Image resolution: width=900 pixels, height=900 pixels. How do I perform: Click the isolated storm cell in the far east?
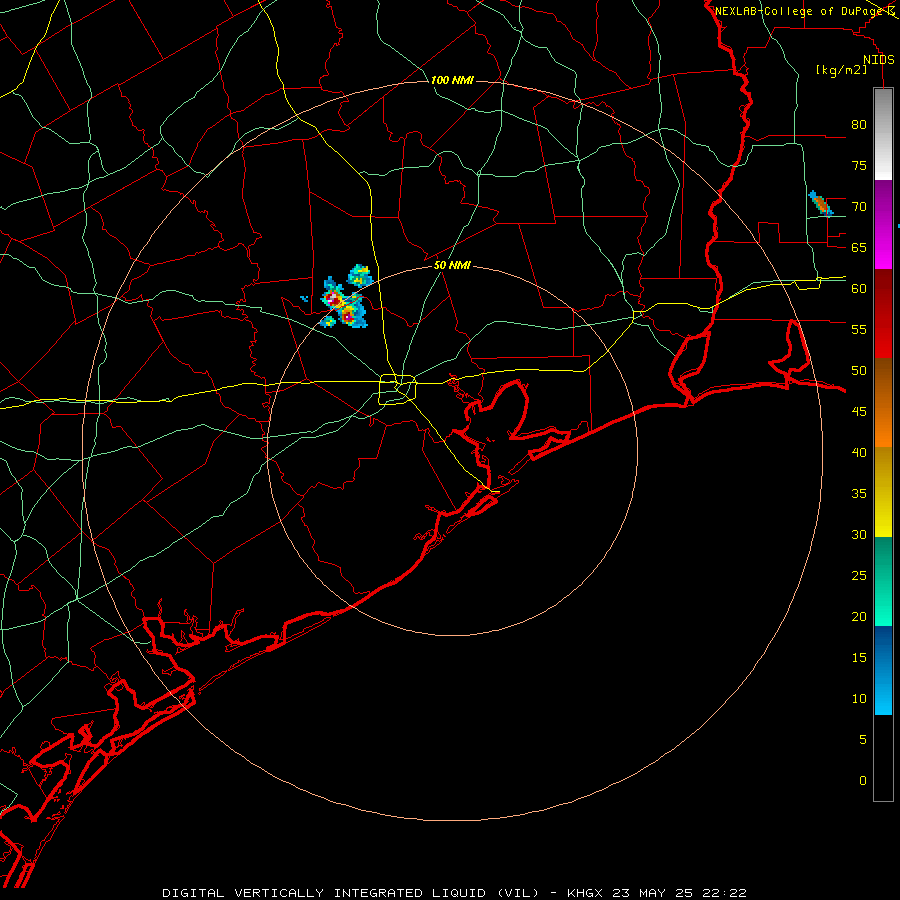pos(820,203)
